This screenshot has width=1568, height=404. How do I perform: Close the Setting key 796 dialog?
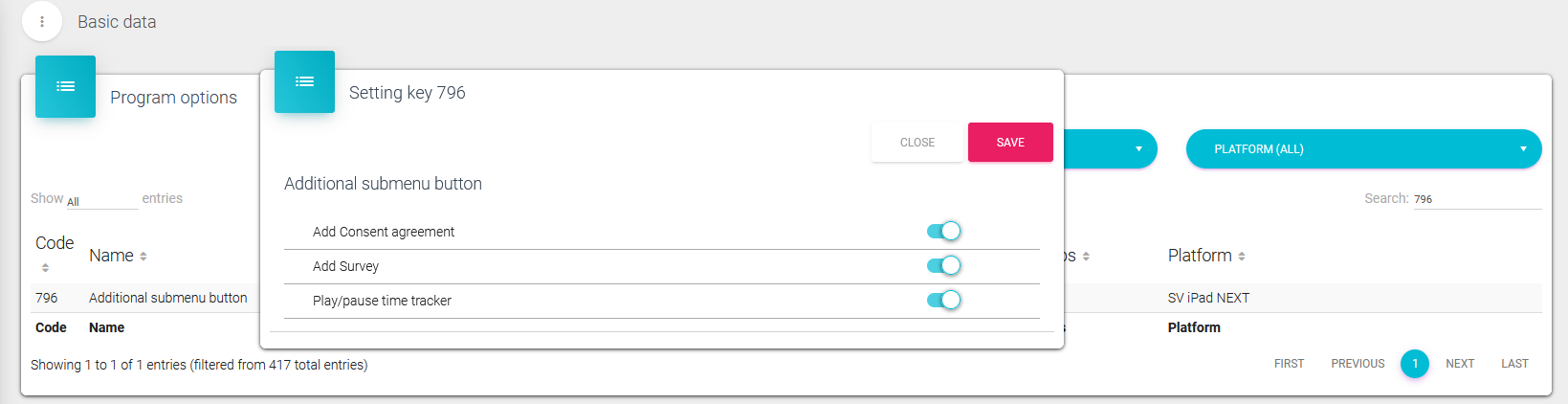tap(917, 143)
